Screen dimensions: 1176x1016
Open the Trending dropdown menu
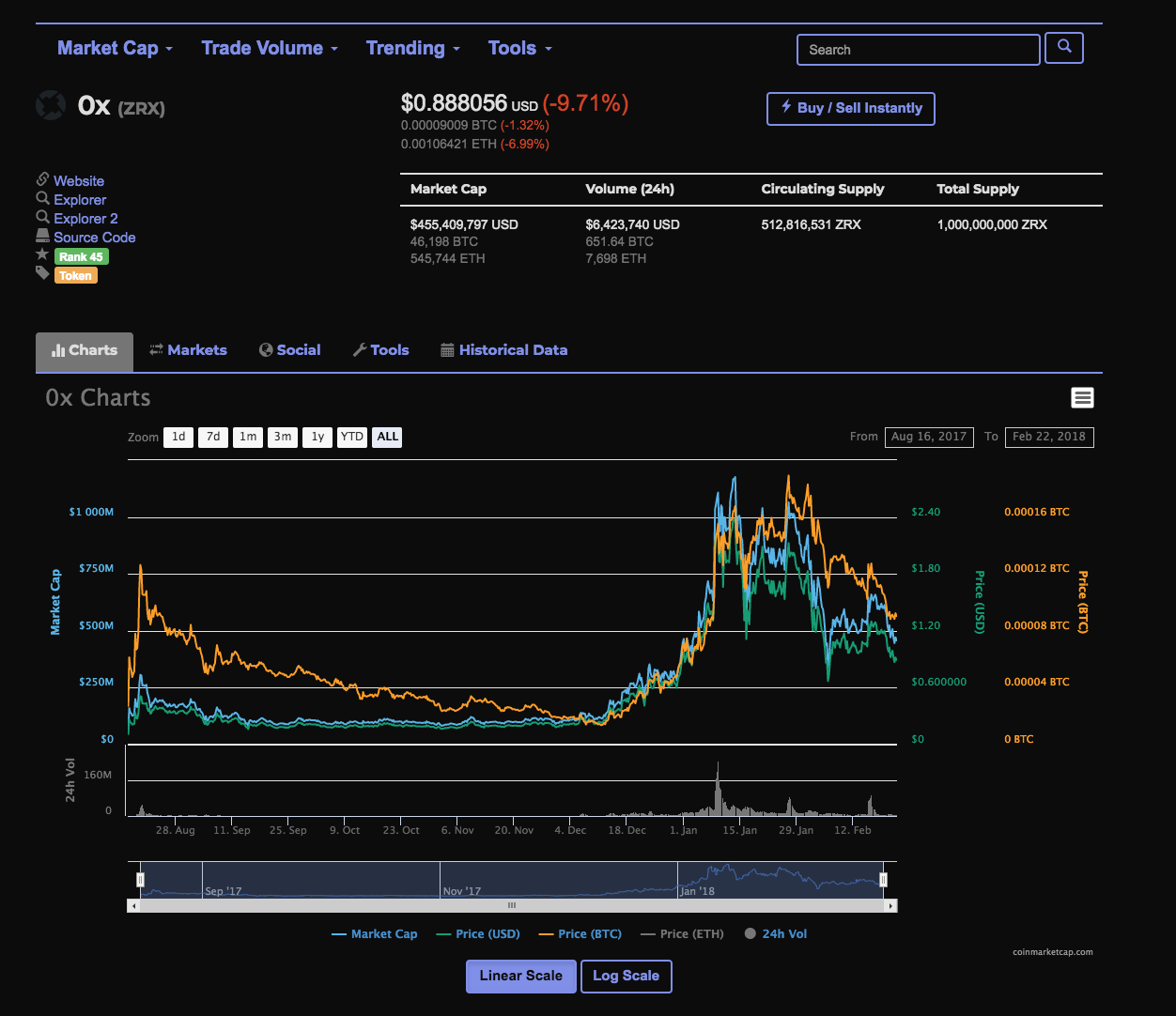pyautogui.click(x=413, y=48)
